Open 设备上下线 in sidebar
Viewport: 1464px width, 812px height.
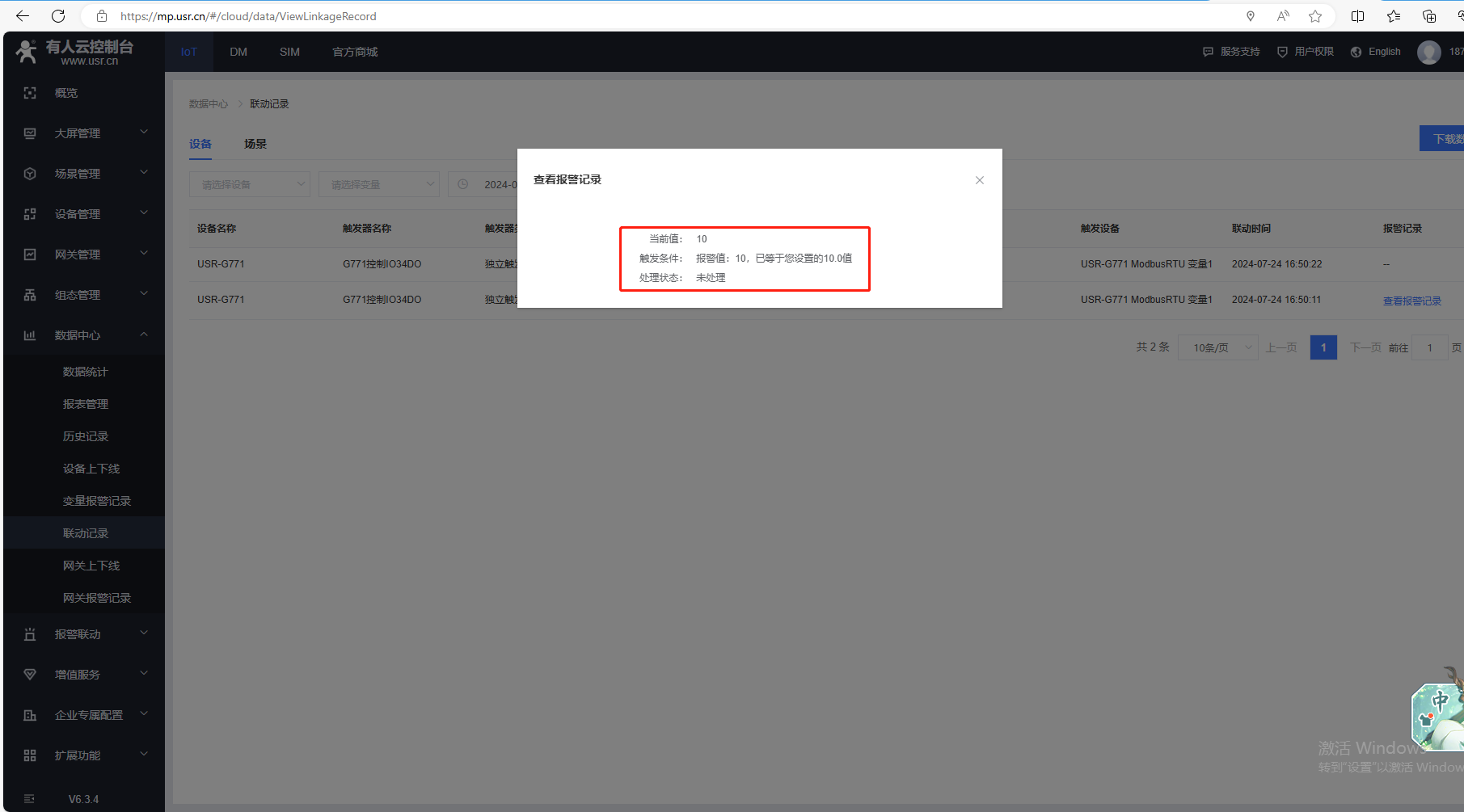91,469
